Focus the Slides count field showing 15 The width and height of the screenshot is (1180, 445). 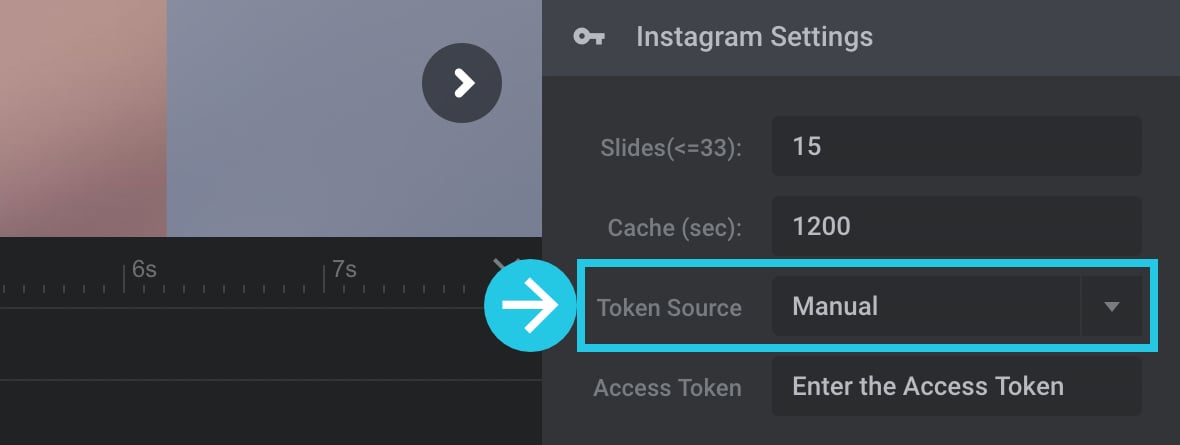click(956, 146)
